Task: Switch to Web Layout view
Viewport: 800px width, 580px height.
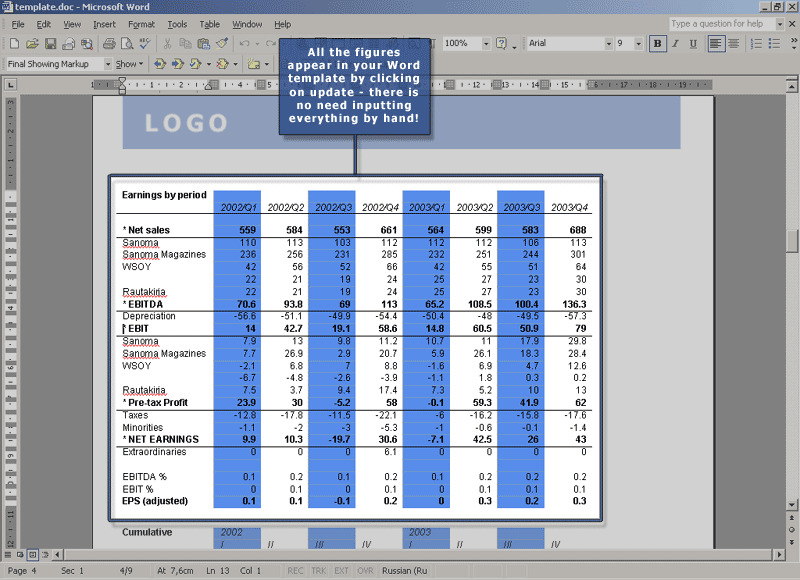Action: [x=20, y=554]
